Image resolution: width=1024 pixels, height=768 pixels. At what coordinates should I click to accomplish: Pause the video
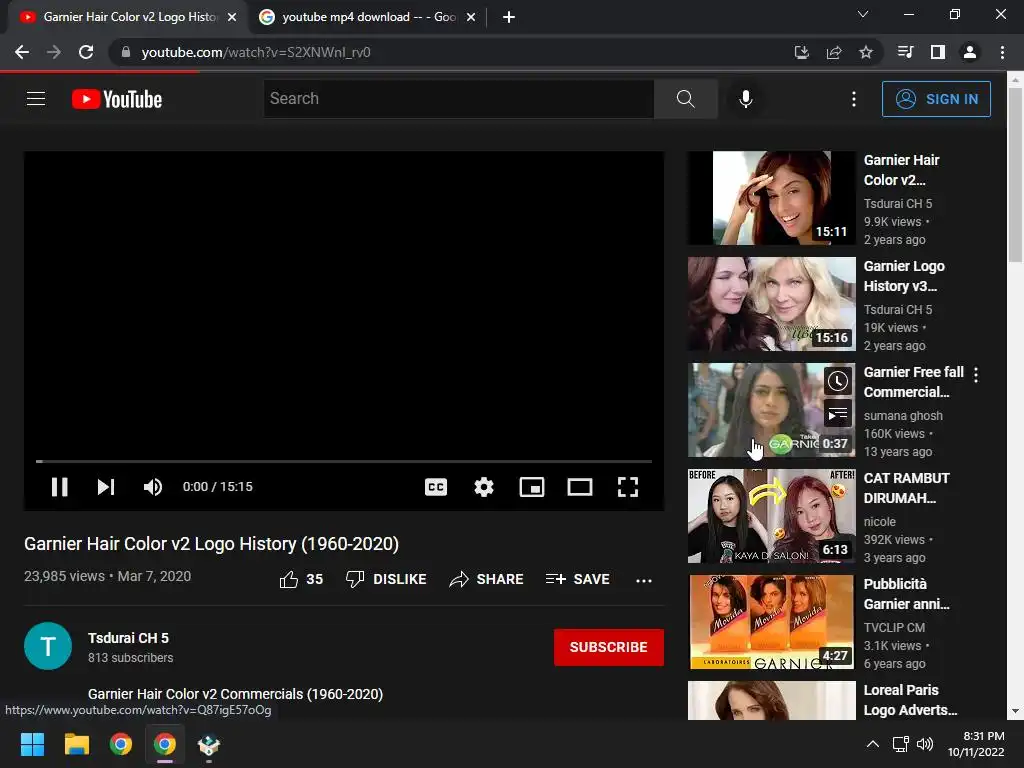click(59, 487)
